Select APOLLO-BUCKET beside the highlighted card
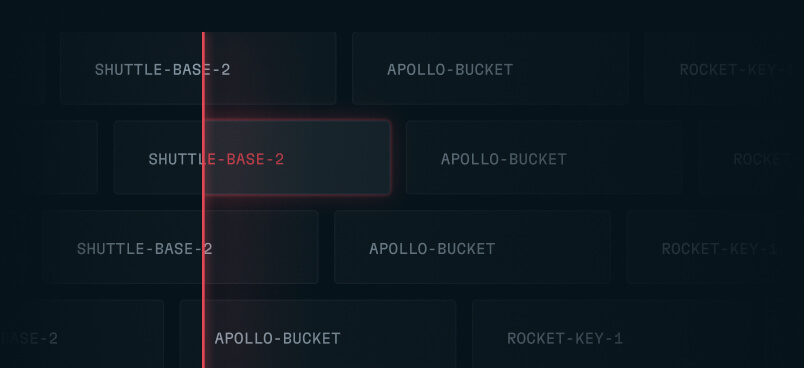This screenshot has width=804, height=368. (544, 157)
